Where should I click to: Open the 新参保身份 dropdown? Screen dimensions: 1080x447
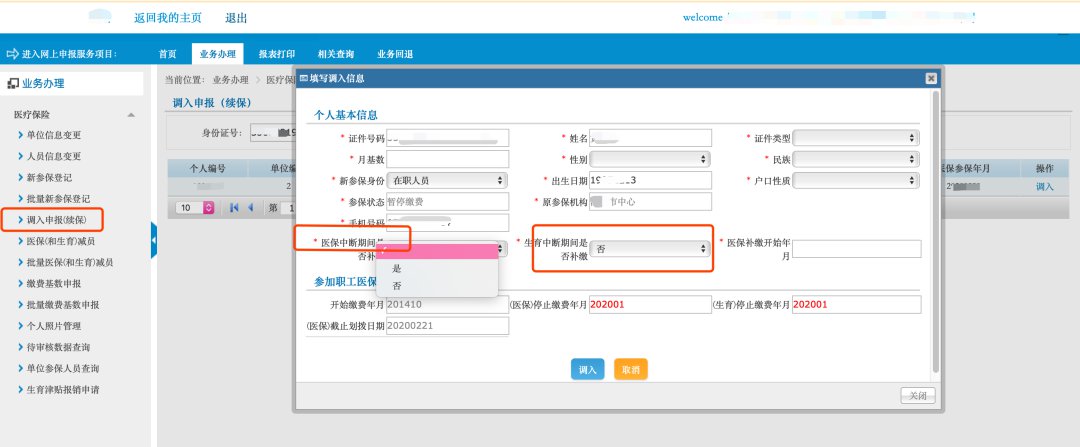[447, 180]
